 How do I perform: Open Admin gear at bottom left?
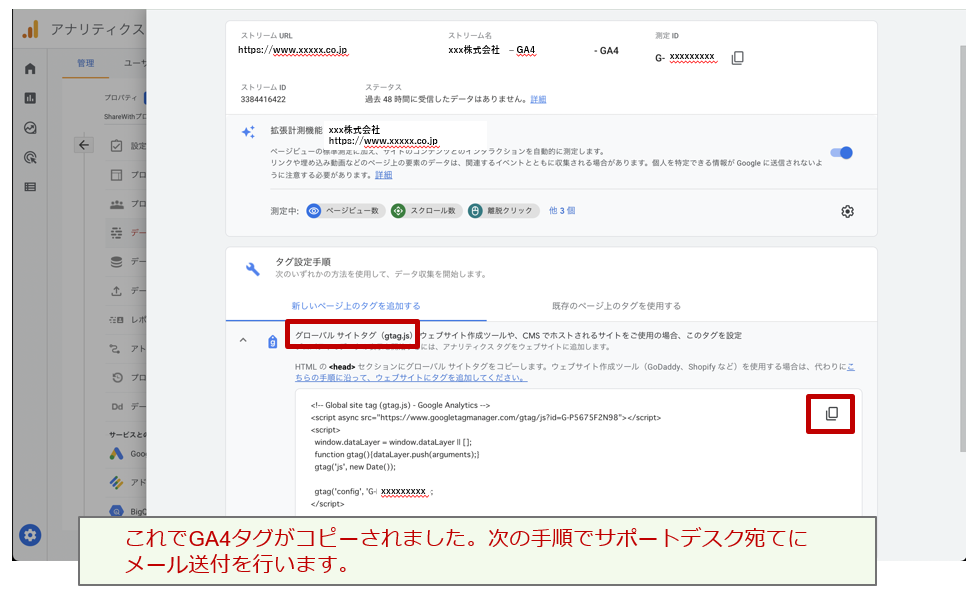30,535
